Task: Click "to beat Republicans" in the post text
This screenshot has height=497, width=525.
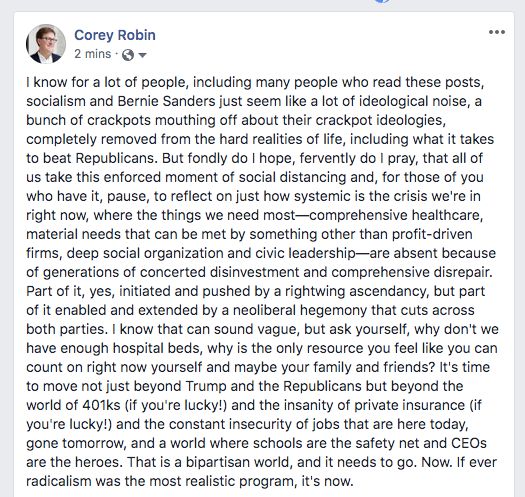Action: 91,158
